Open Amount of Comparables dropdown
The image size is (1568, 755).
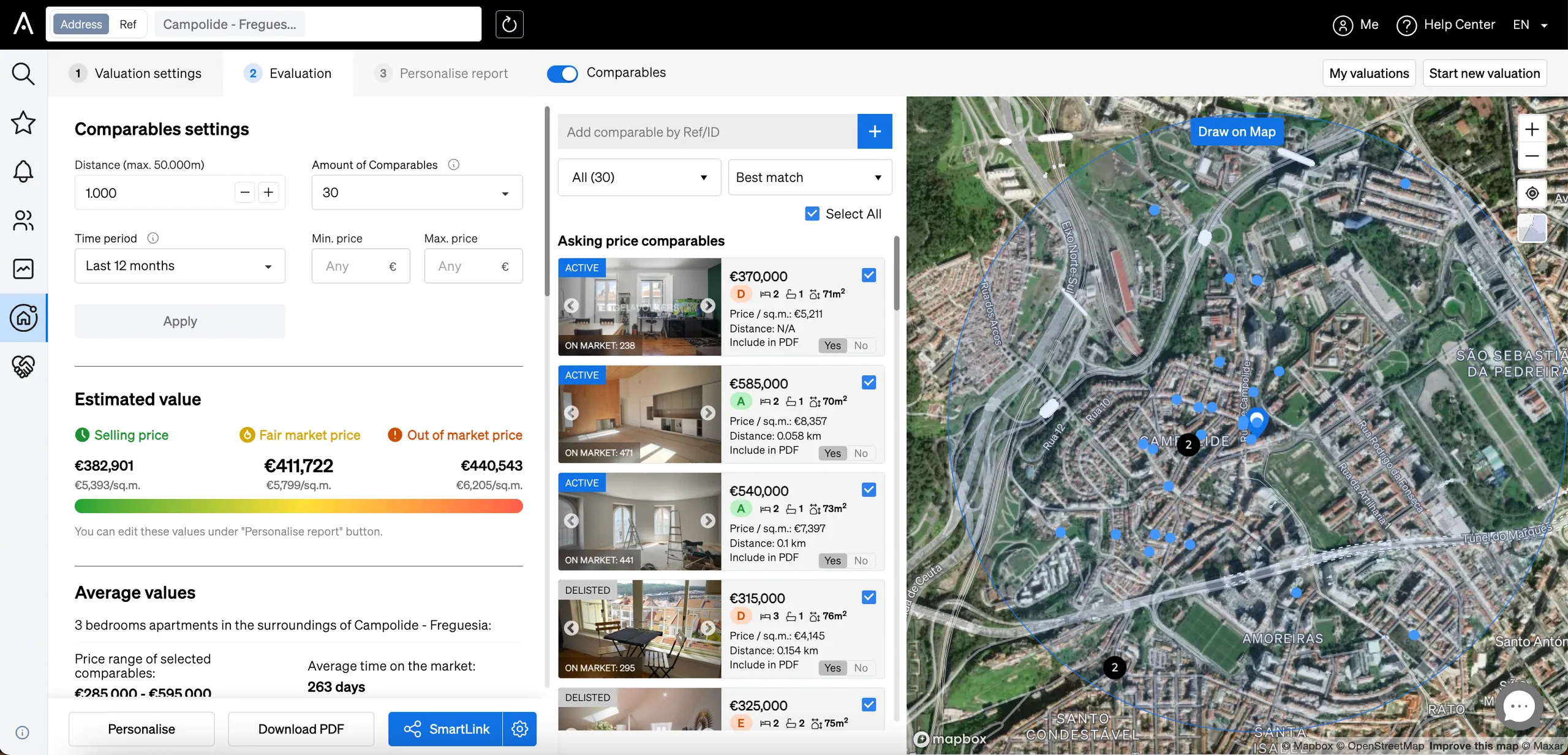coord(417,192)
